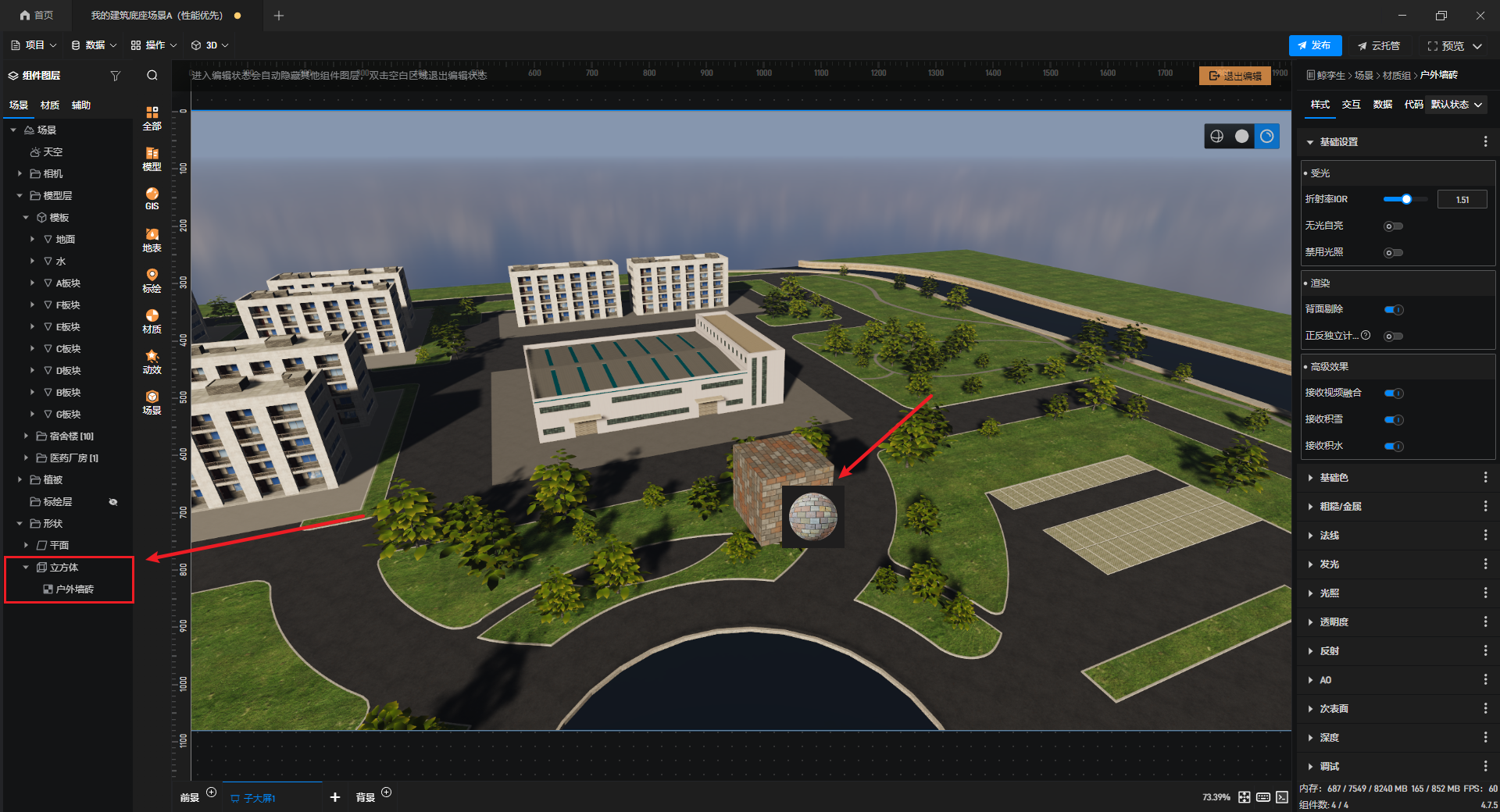This screenshot has height=812, width=1500.
Task: Select the blue highlighted render view mode
Action: 1266,137
